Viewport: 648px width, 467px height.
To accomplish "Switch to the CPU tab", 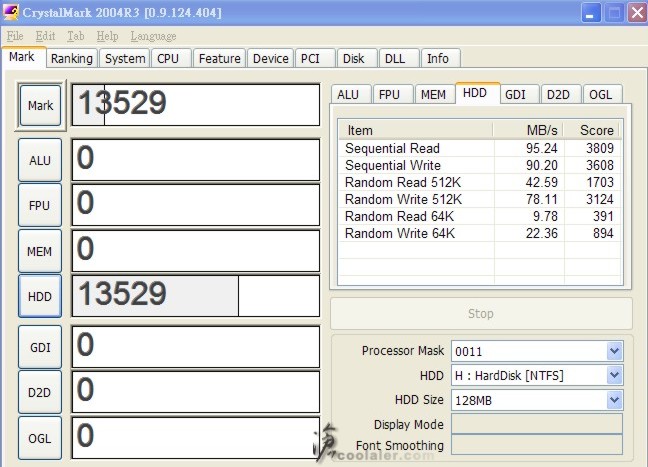I will [x=171, y=58].
